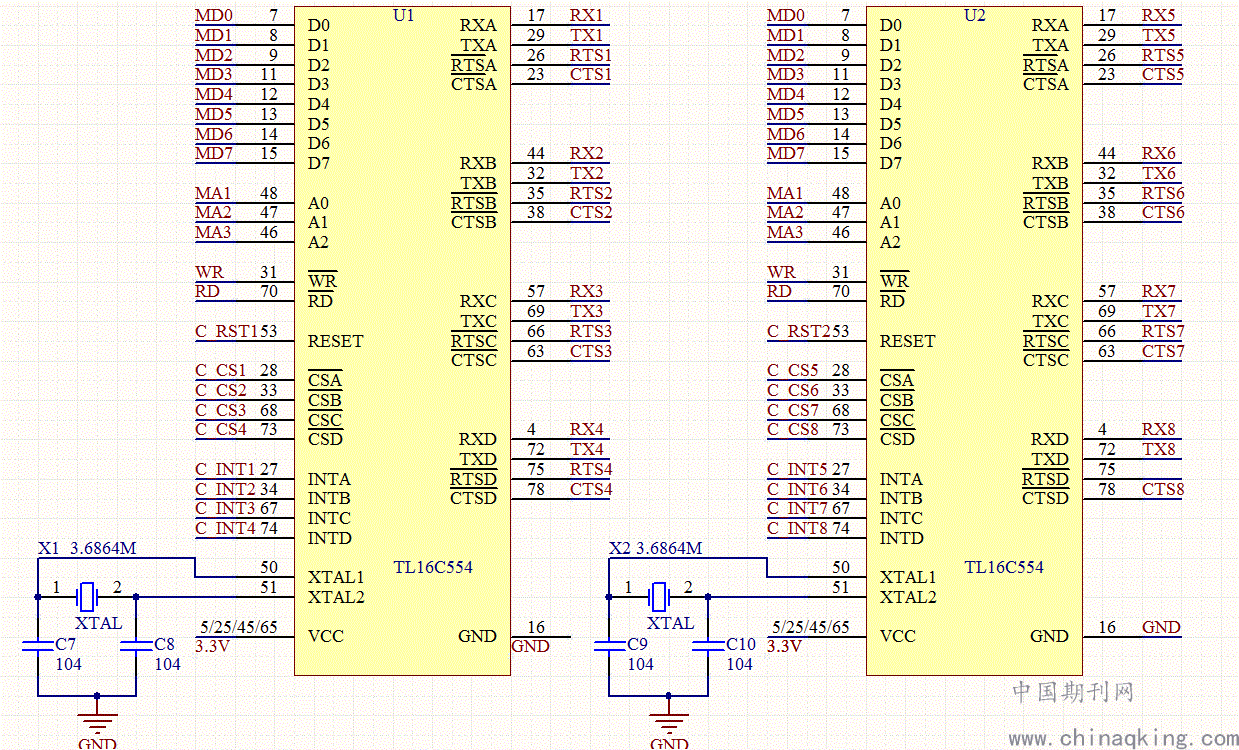Select the CTS5 net label

pyautogui.click(x=1163, y=74)
